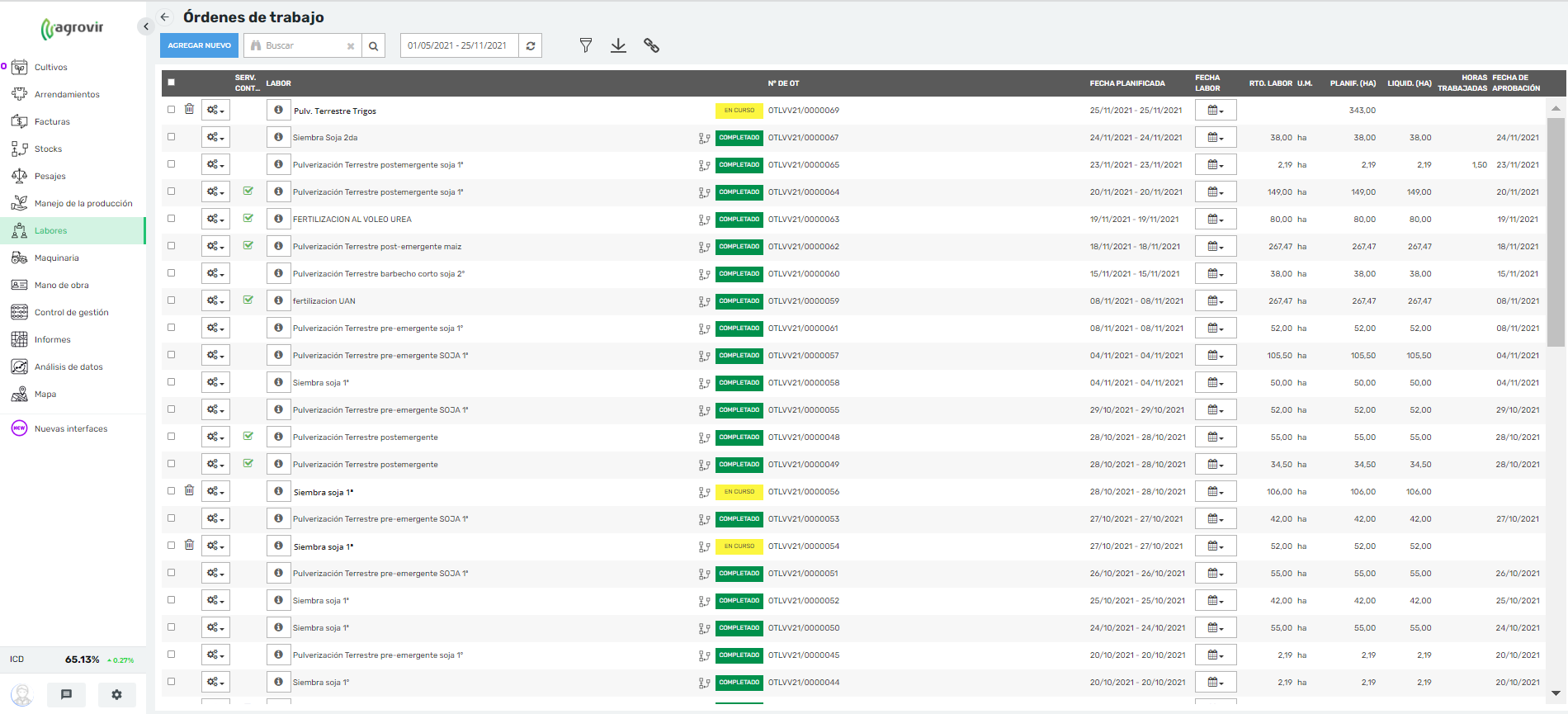Click AGREGAR NUEVO button
1568x714 pixels.
pyautogui.click(x=199, y=45)
